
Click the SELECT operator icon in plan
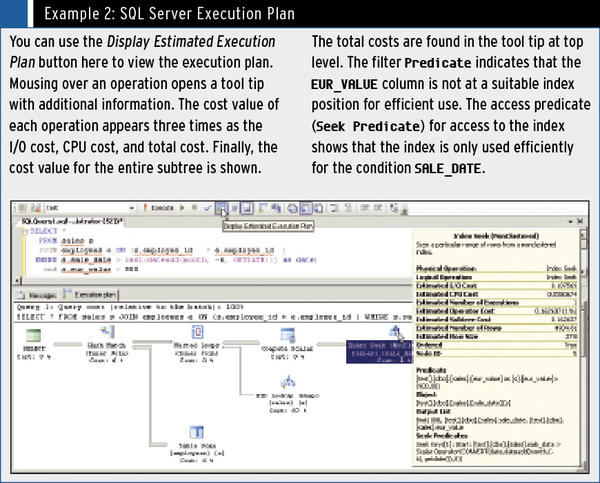[x=34, y=335]
